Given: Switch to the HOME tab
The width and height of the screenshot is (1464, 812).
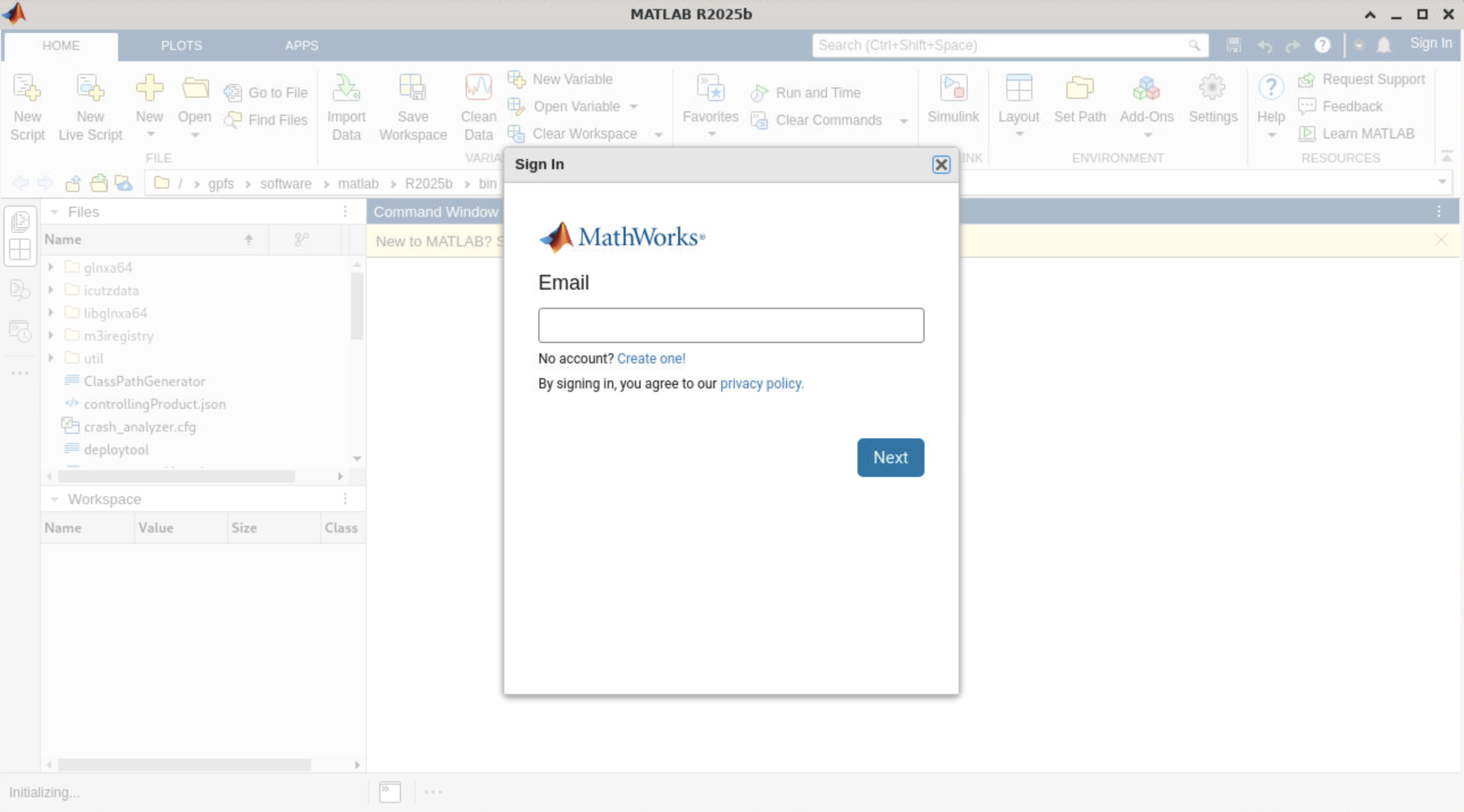Looking at the screenshot, I should coord(61,45).
